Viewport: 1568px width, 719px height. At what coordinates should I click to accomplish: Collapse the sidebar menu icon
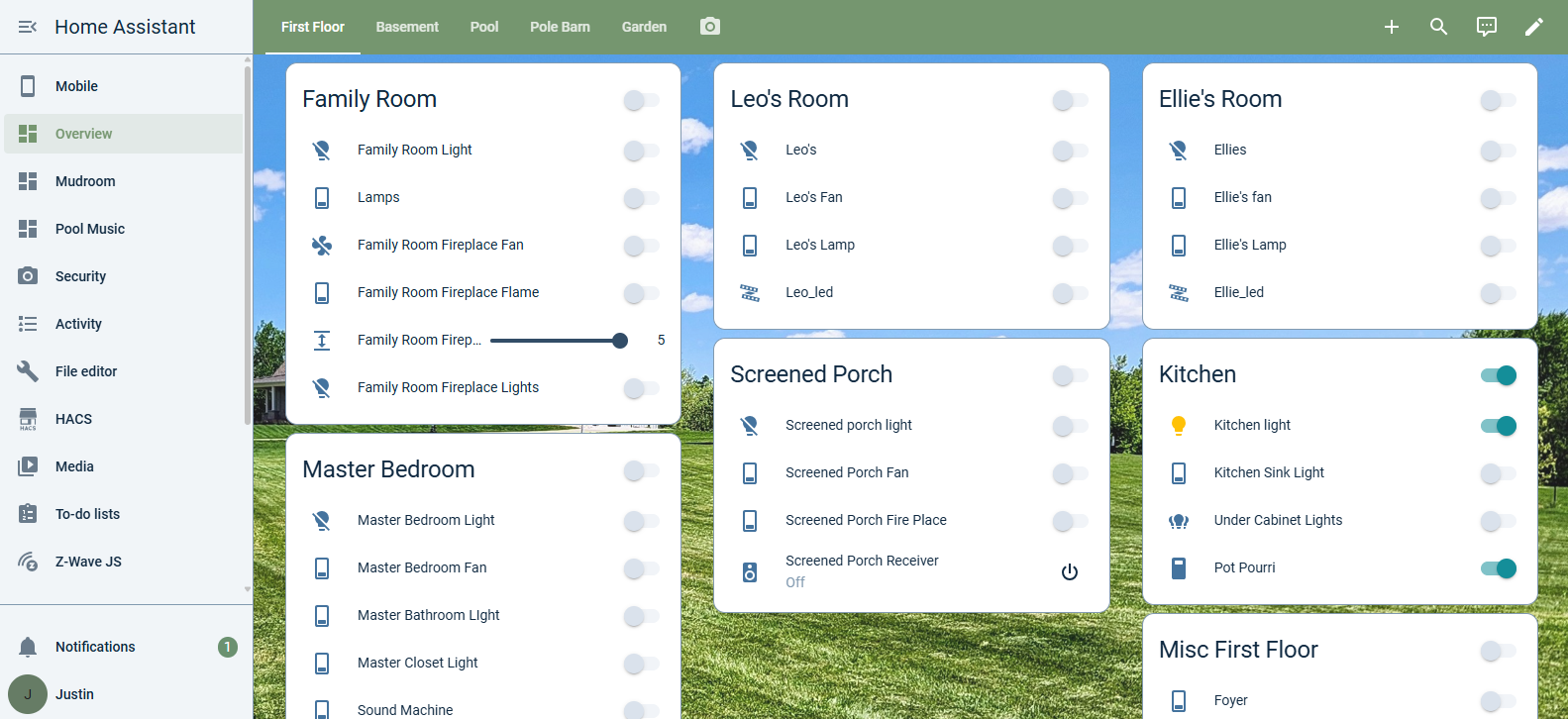click(28, 27)
